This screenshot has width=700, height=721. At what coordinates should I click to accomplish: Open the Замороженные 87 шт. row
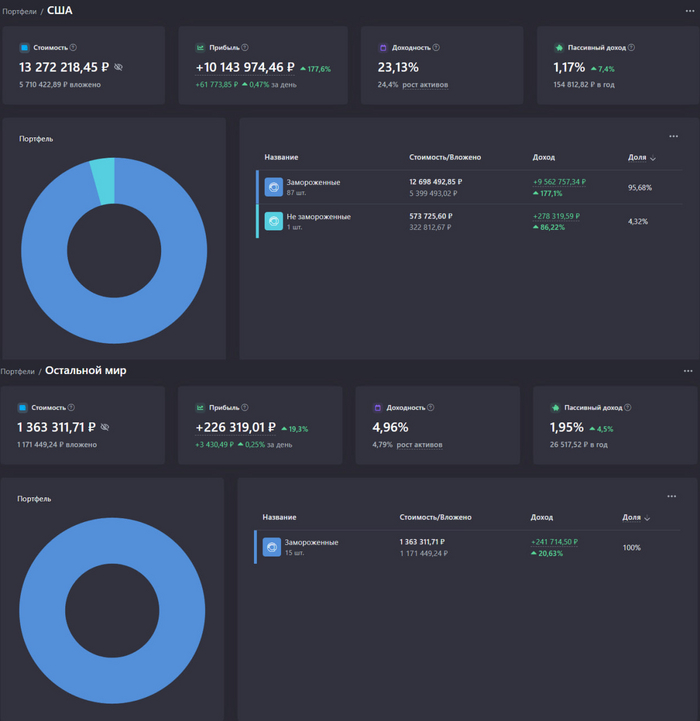[469, 187]
